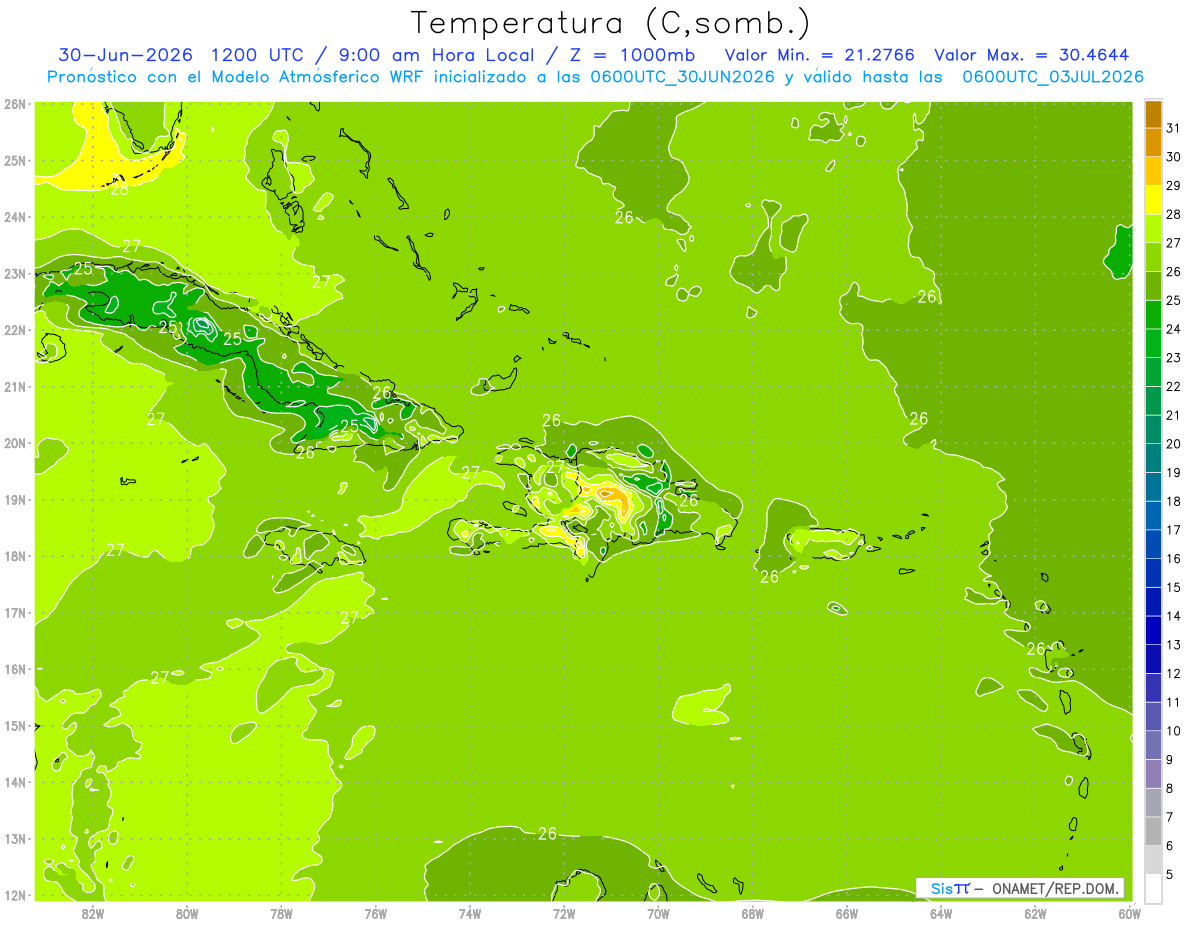Click latitude axis label 25N
This screenshot has width=1200, height=927.
click(15, 160)
